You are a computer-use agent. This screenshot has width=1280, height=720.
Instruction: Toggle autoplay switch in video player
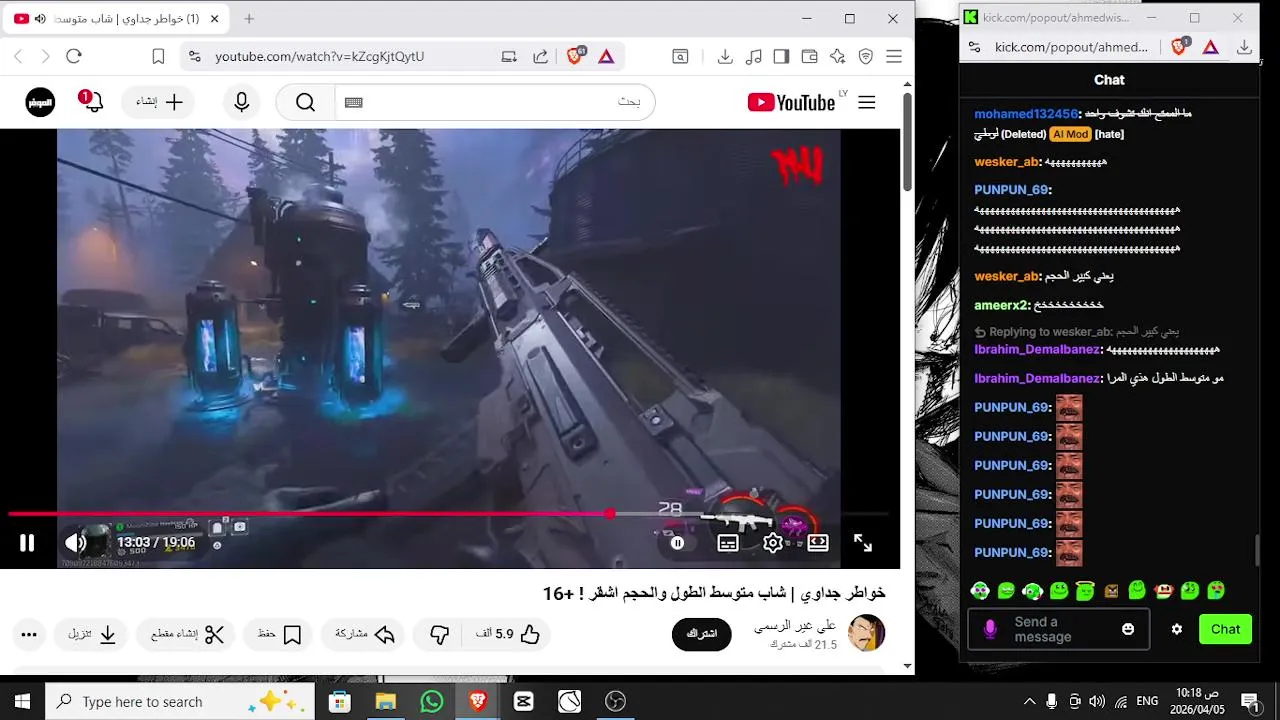[677, 543]
